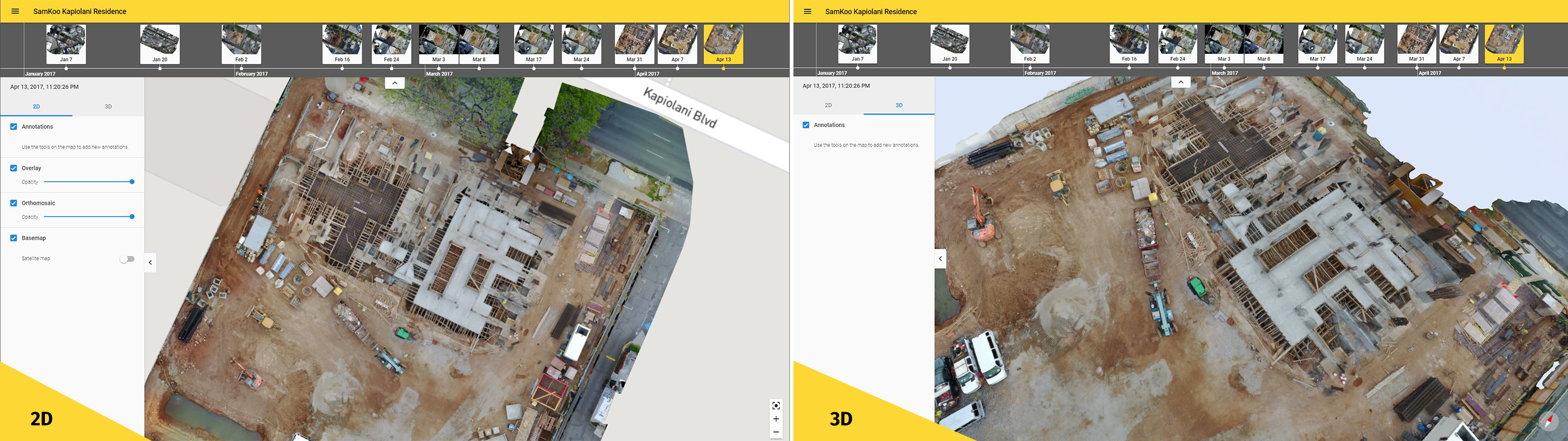This screenshot has height=441, width=1568.
Task: Select 3D tab in left window
Action: [108, 106]
